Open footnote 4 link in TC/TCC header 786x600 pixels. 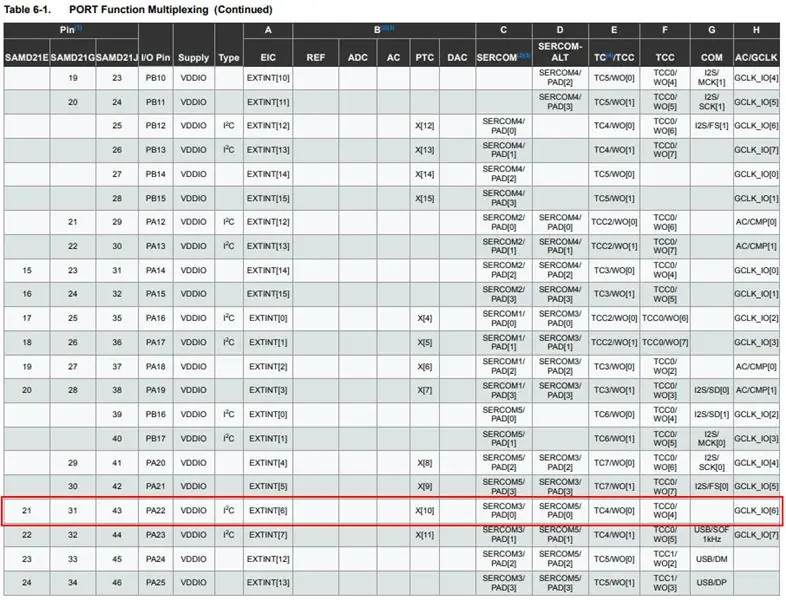point(610,56)
